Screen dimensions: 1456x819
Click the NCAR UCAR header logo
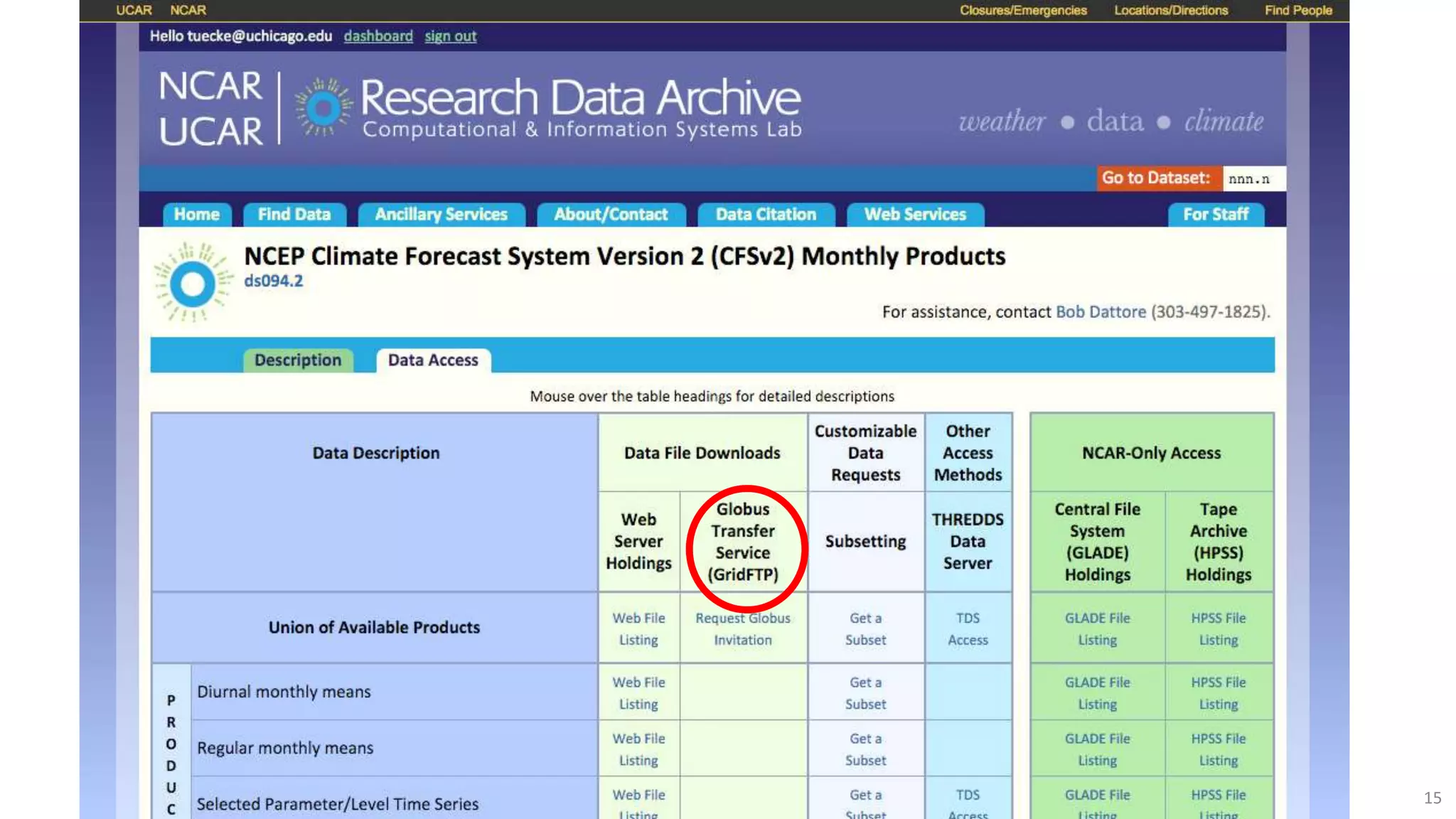point(210,108)
